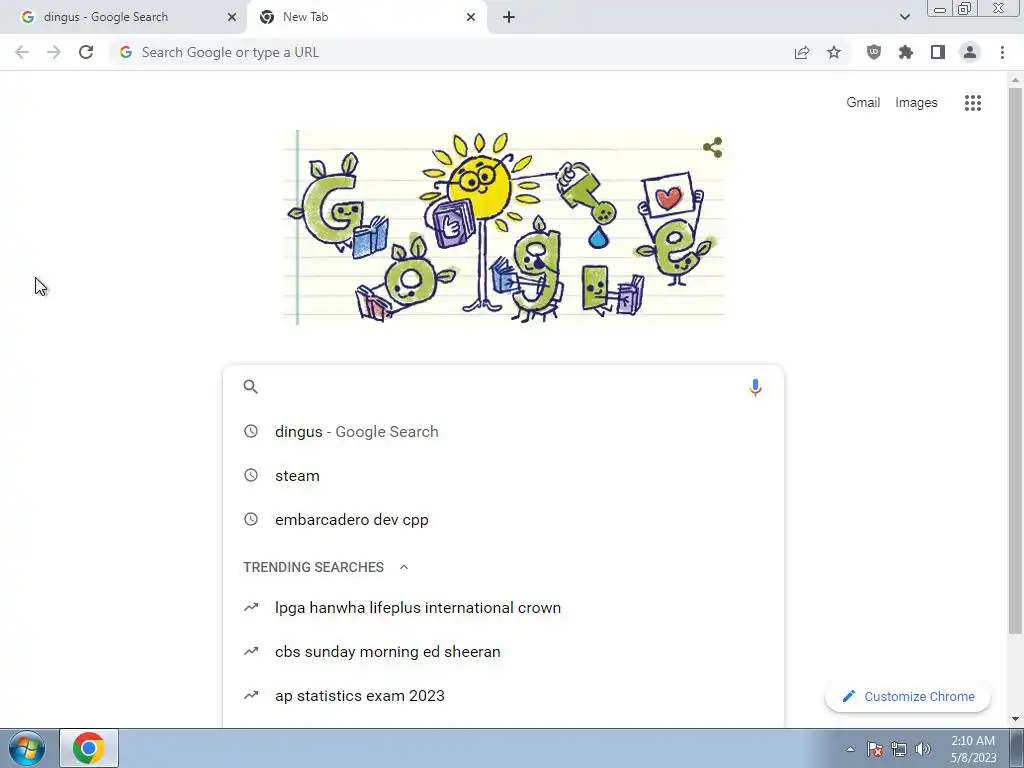1024x768 pixels.
Task: Click the Show Desktop strip on taskbar
Action: (x=1016, y=748)
